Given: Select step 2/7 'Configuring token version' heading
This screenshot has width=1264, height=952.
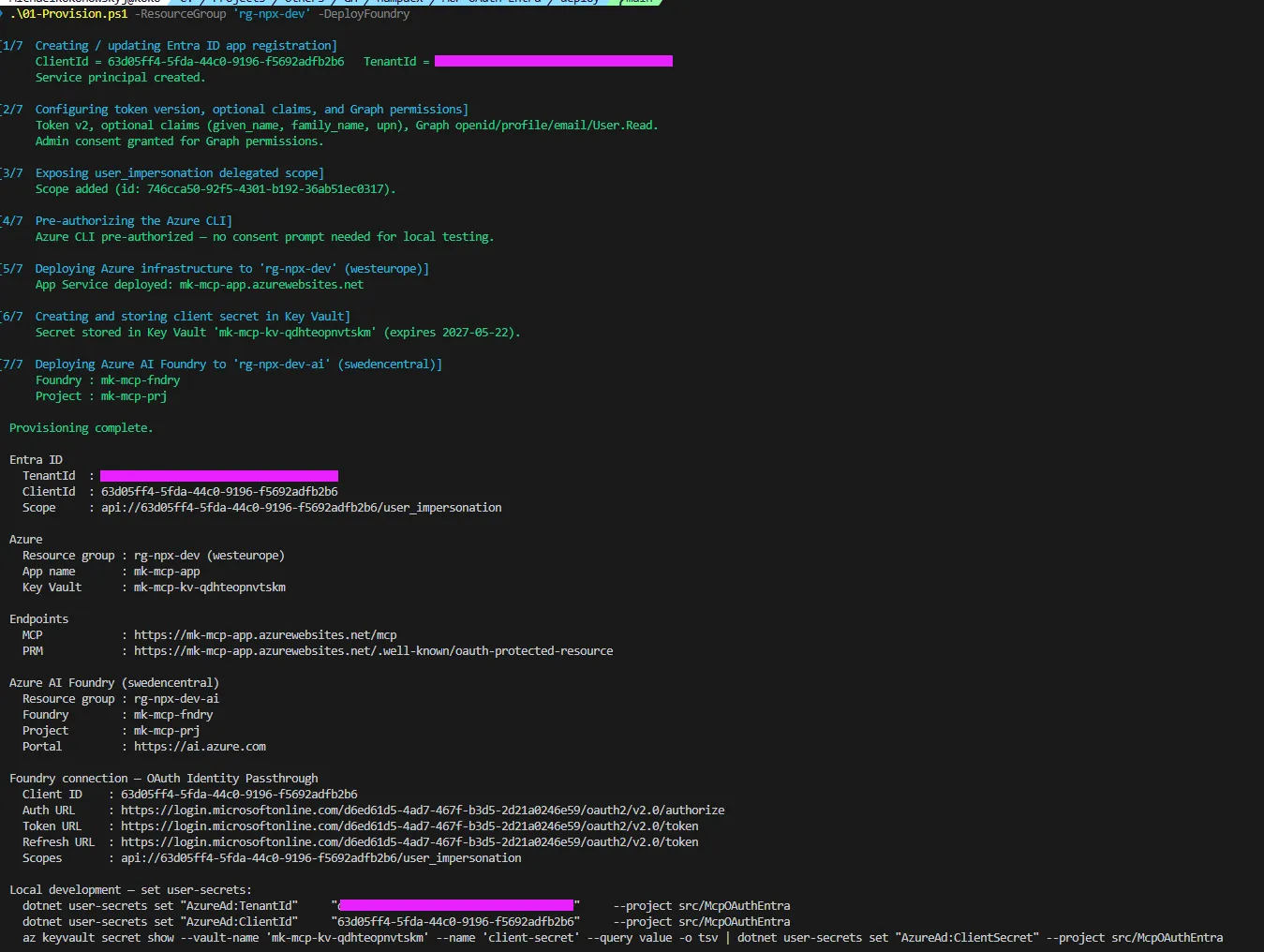Looking at the screenshot, I should click(x=235, y=110).
